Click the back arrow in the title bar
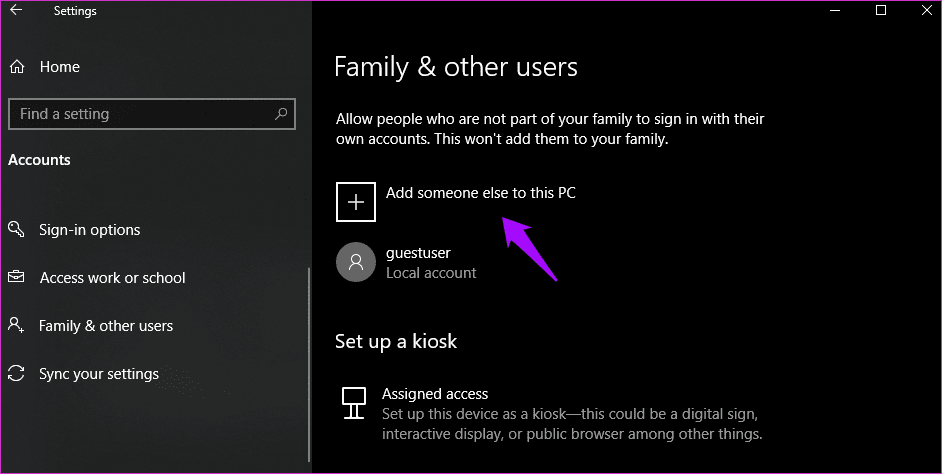Screen dimensions: 942x474 click(x=16, y=12)
